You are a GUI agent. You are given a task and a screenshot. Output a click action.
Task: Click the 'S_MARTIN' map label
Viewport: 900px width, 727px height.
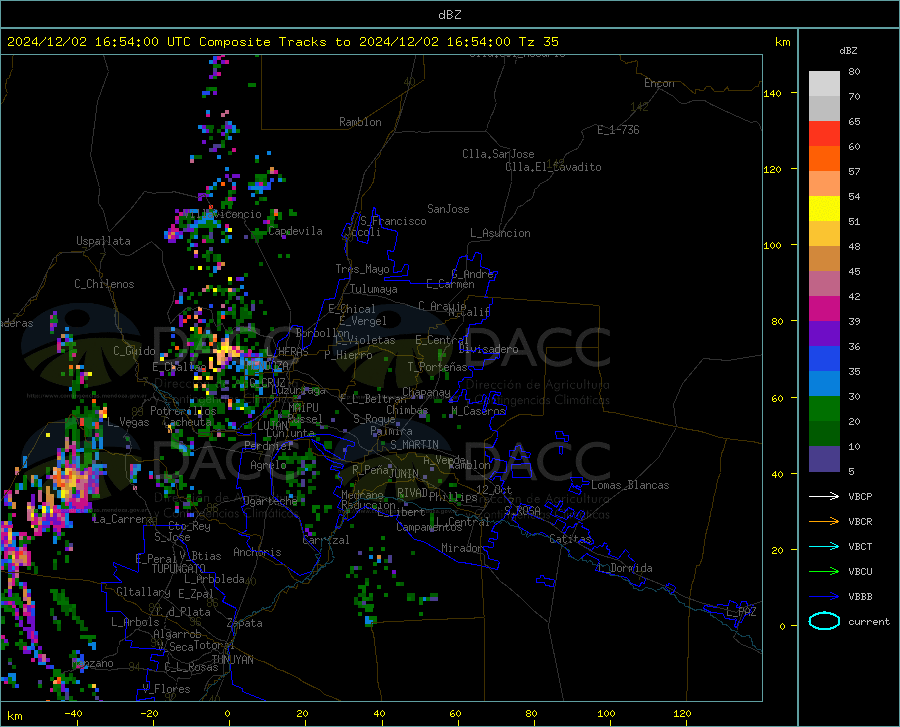point(414,445)
